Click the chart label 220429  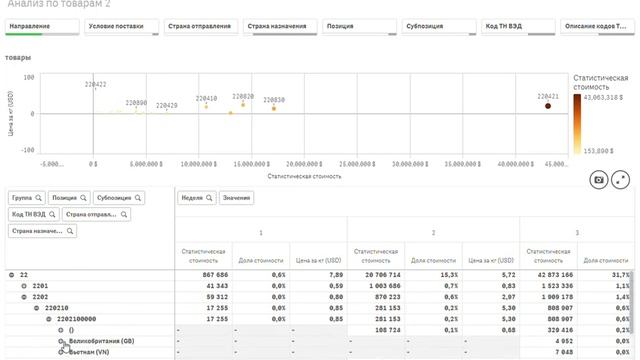tap(167, 105)
